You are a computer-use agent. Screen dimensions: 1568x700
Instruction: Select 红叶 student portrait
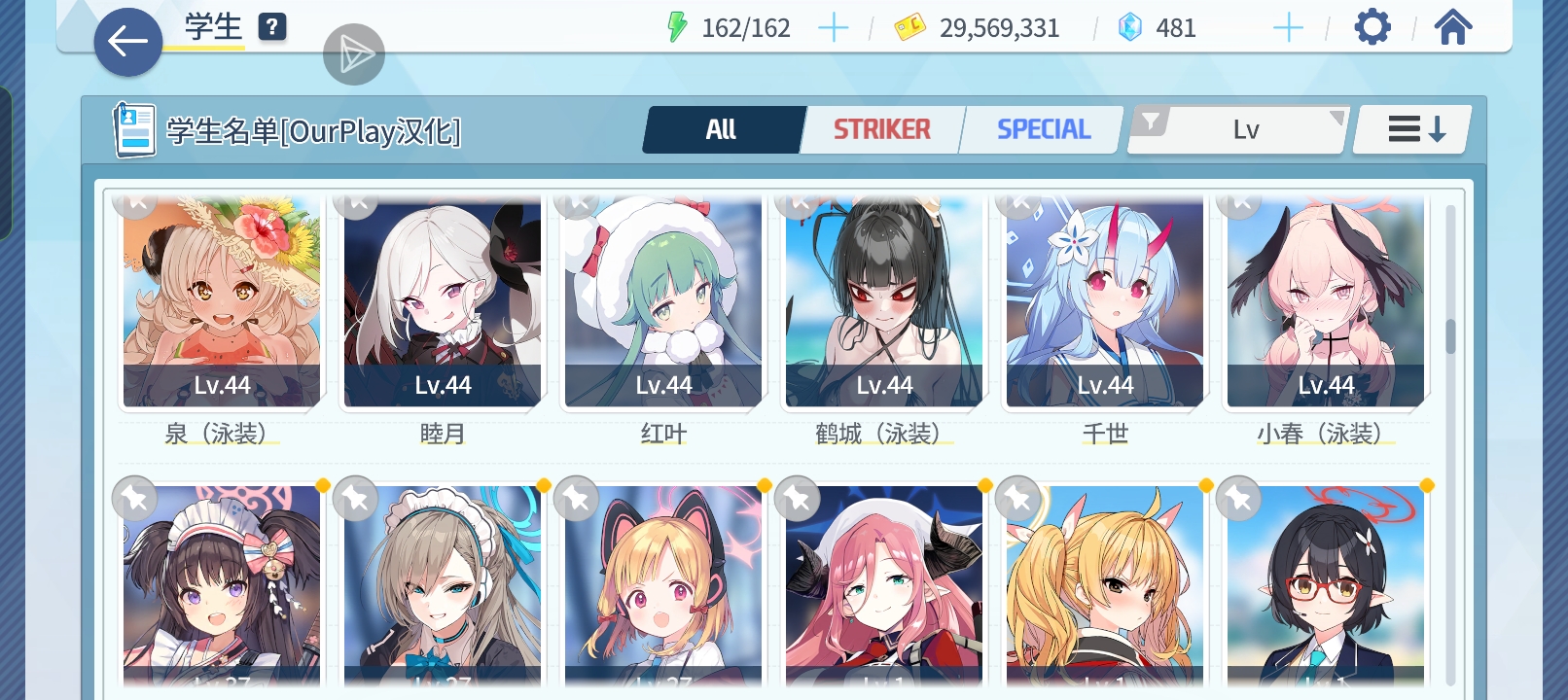[663, 301]
